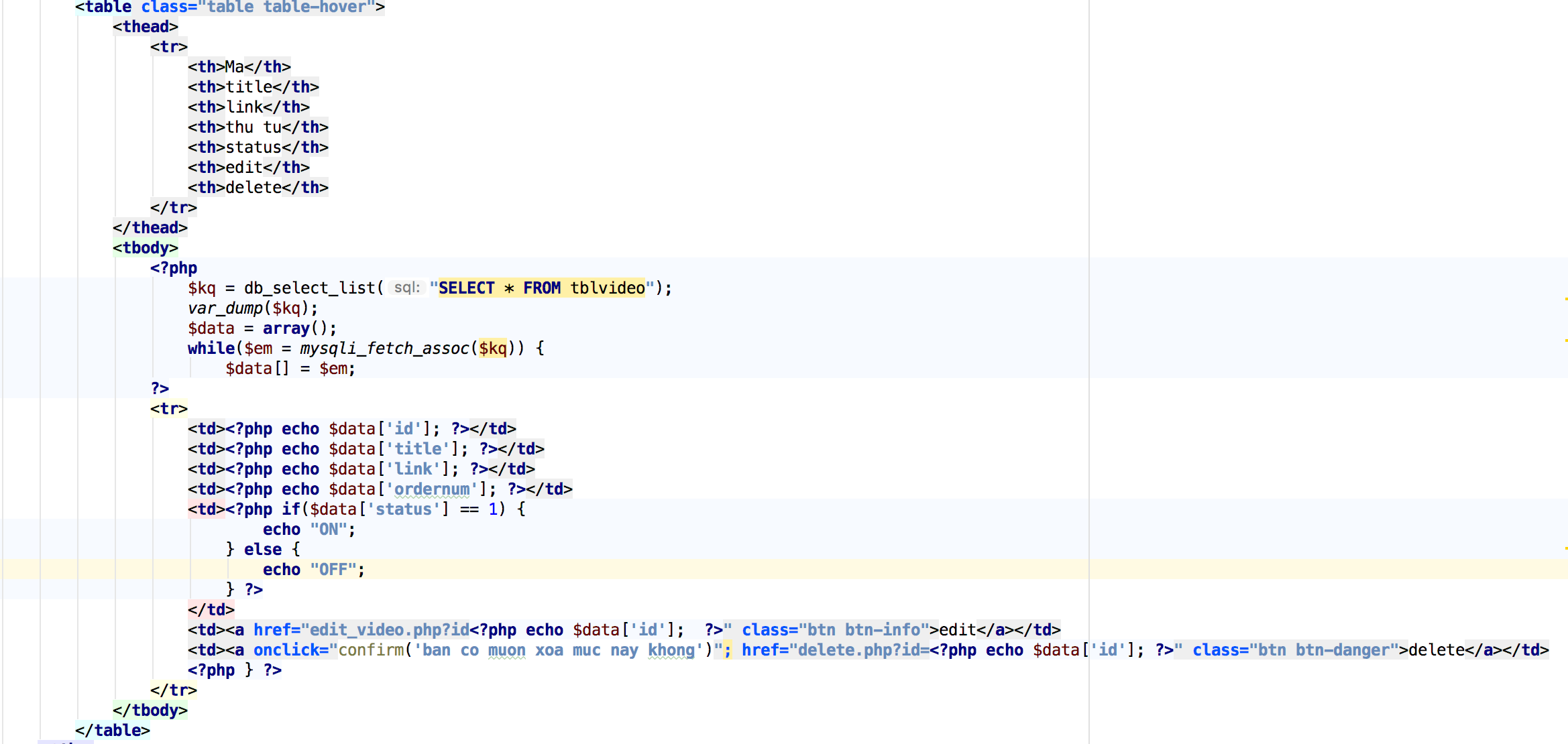Click the underlined word 'khong' in confirm
The width and height of the screenshot is (1568, 744).
(671, 649)
